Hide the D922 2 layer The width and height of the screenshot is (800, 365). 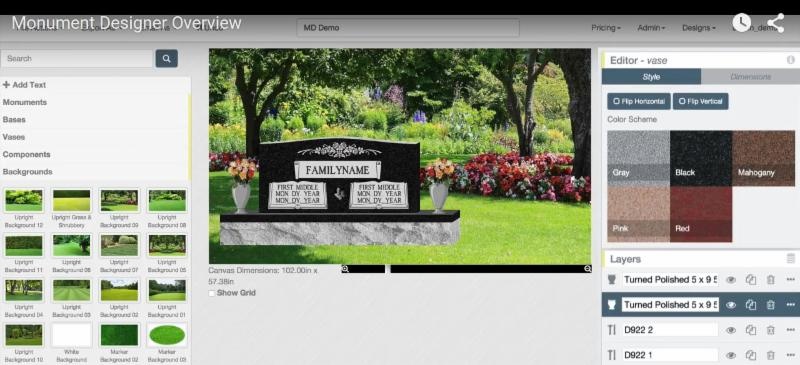(731, 330)
